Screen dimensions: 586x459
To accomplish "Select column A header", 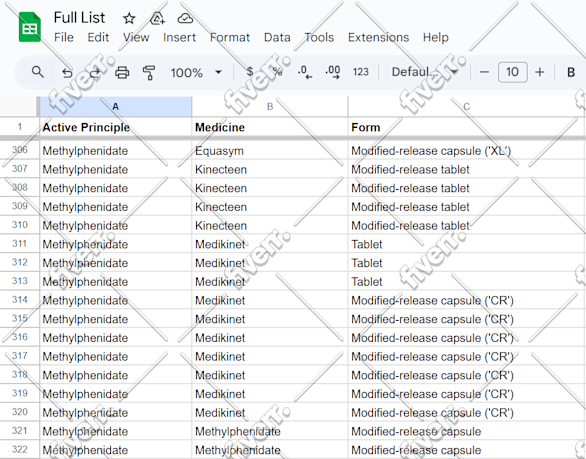I will (115, 107).
